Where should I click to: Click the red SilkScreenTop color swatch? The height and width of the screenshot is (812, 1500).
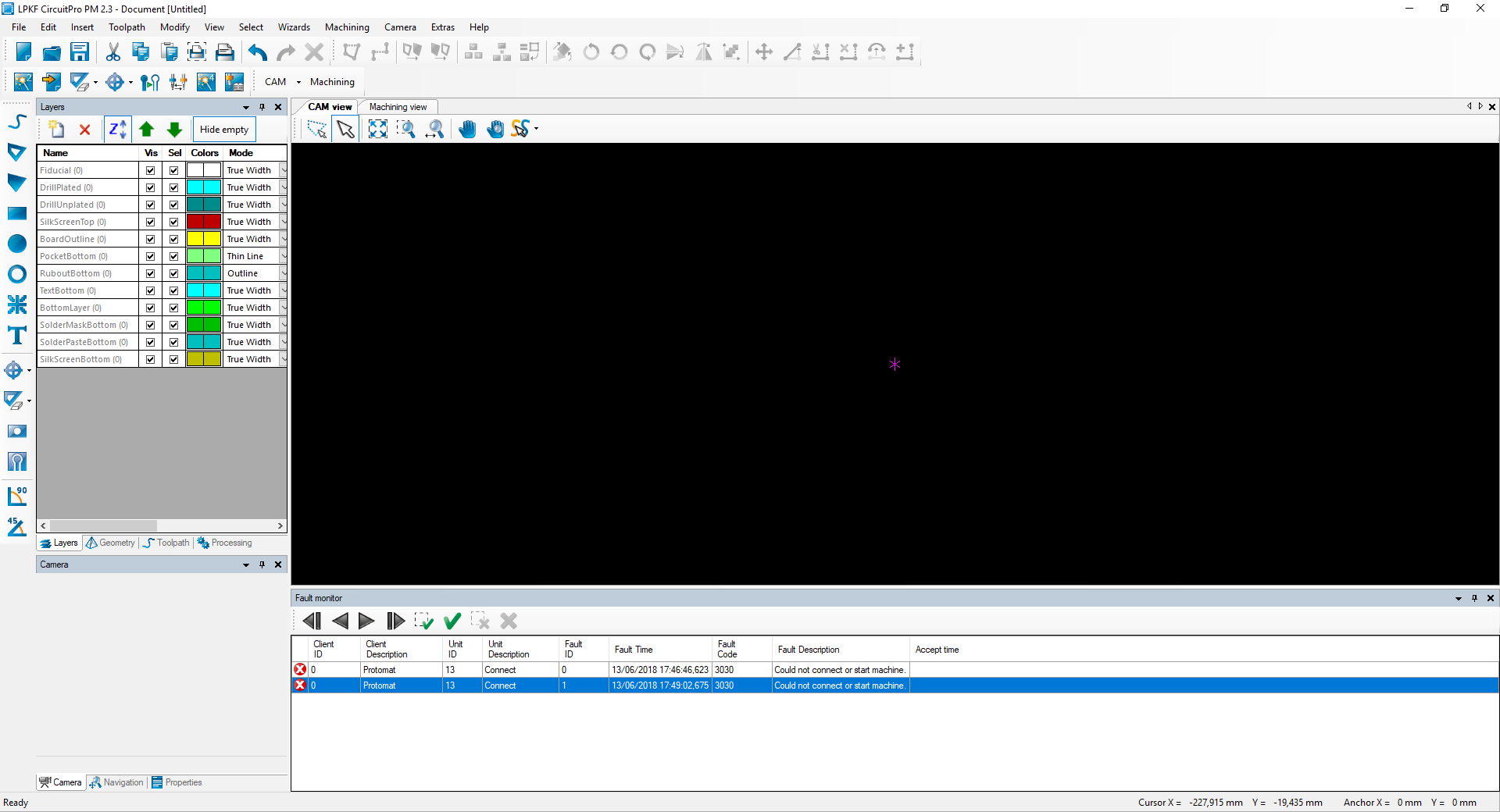204,222
